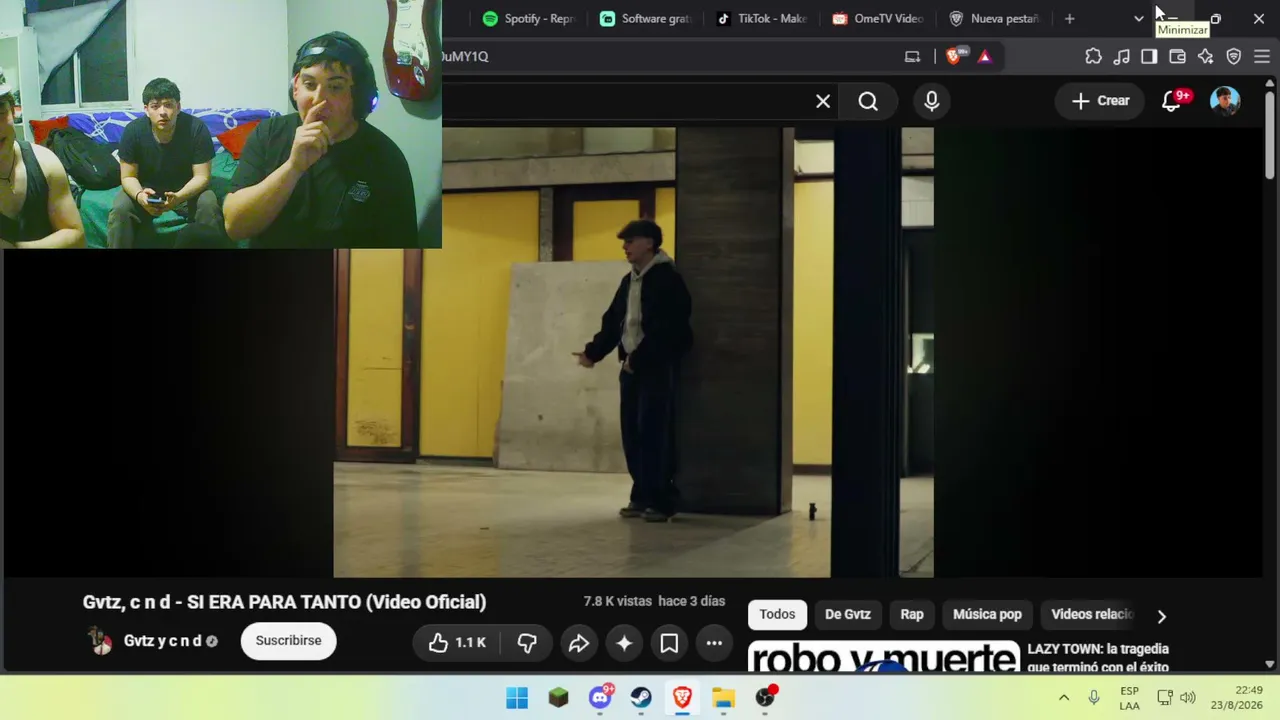Open the YouTube account avatar menu
Viewport: 1280px width, 720px height.
tap(1225, 101)
